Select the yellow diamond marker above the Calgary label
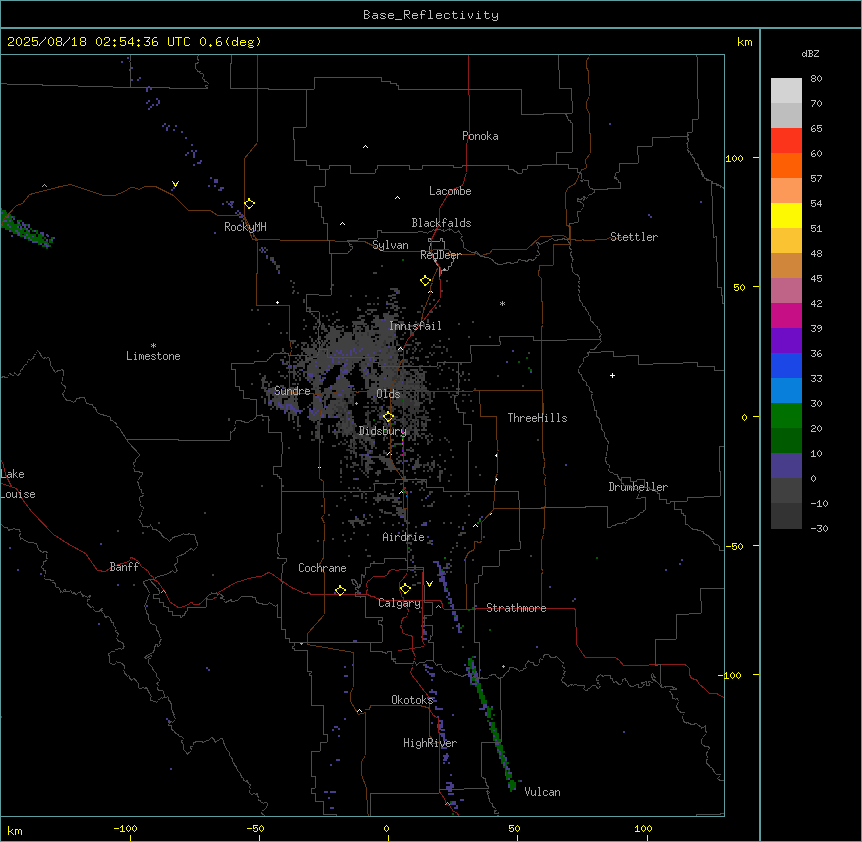This screenshot has width=862, height=842. coord(406,589)
